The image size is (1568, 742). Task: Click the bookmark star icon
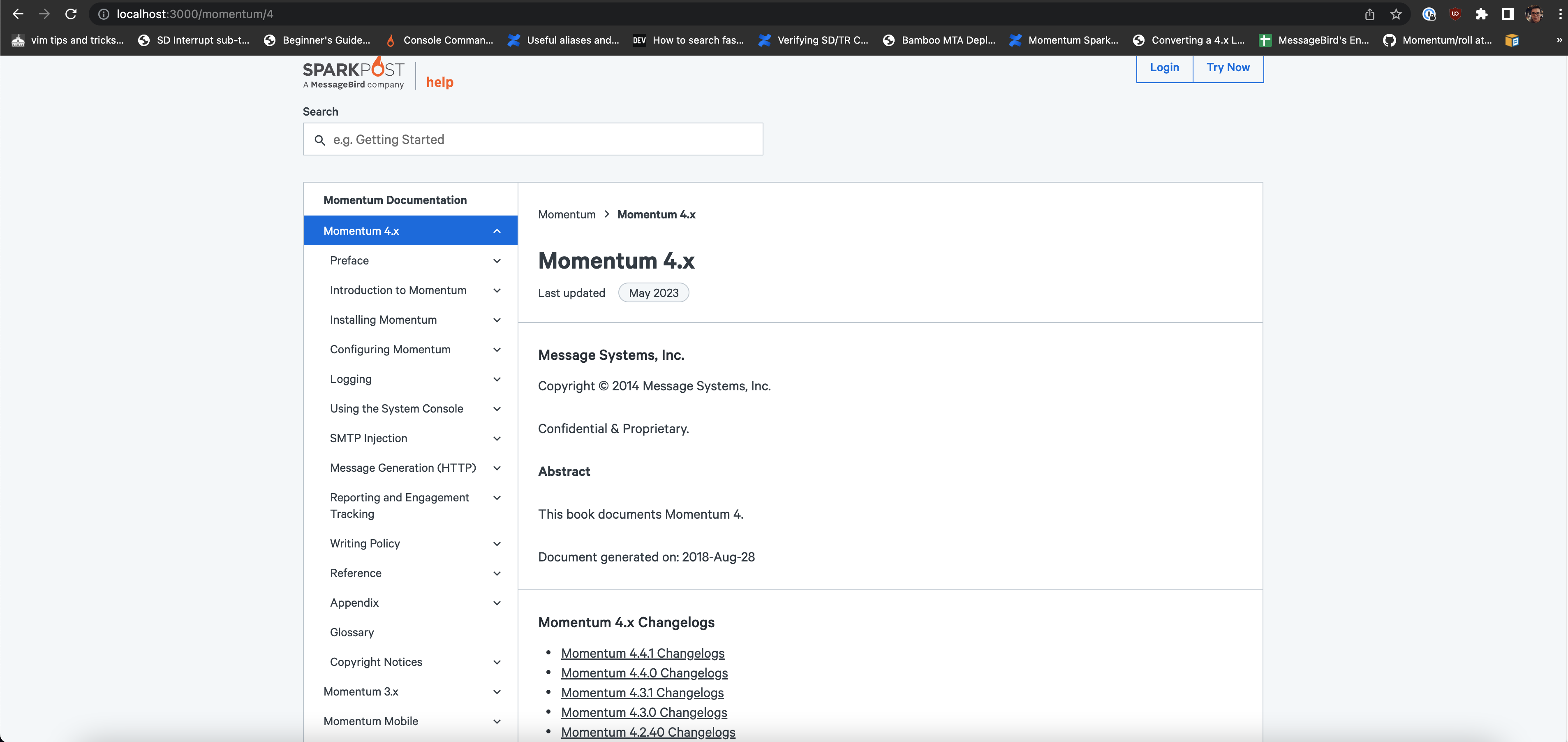[1396, 14]
